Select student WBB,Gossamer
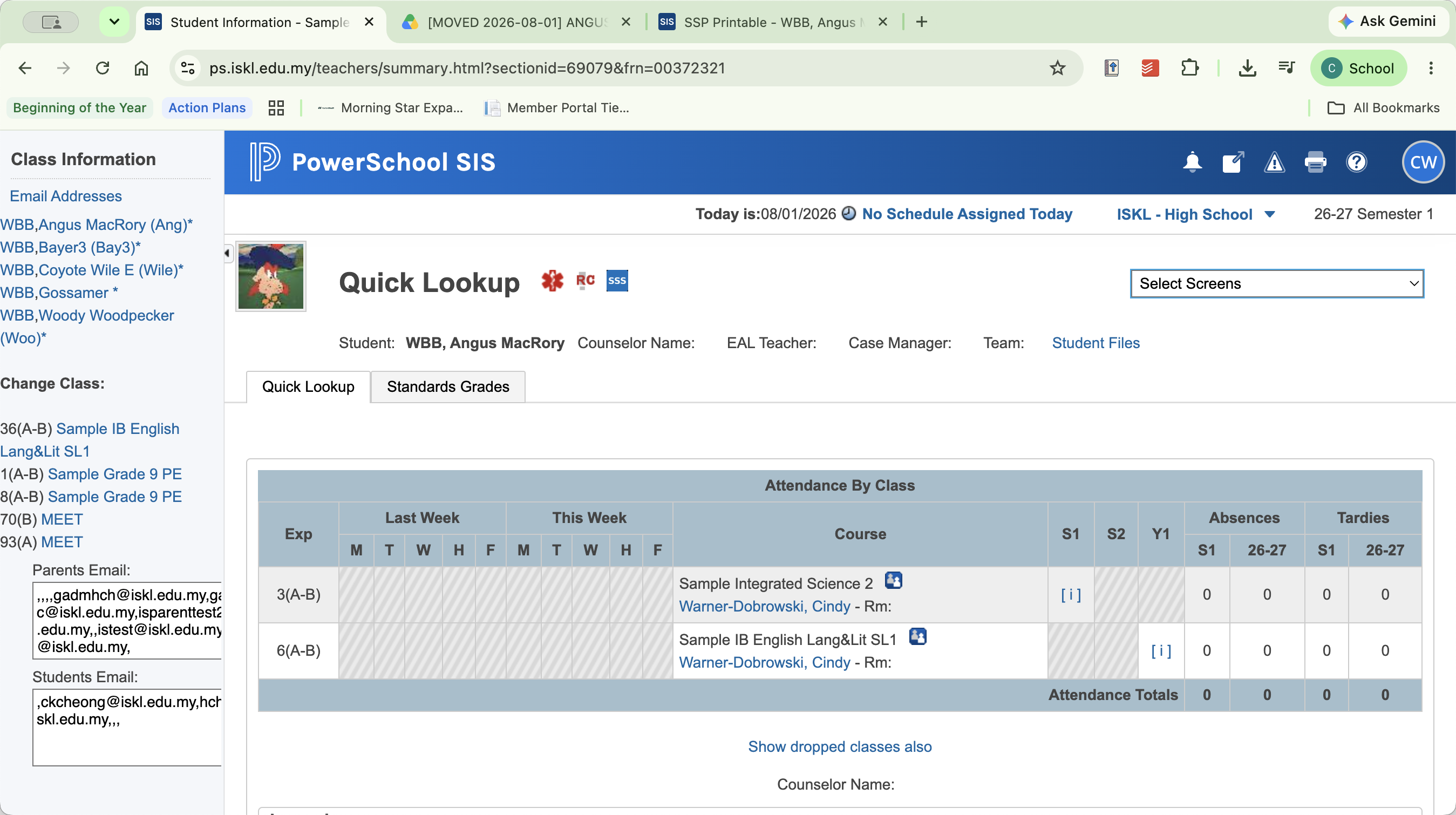 point(59,292)
